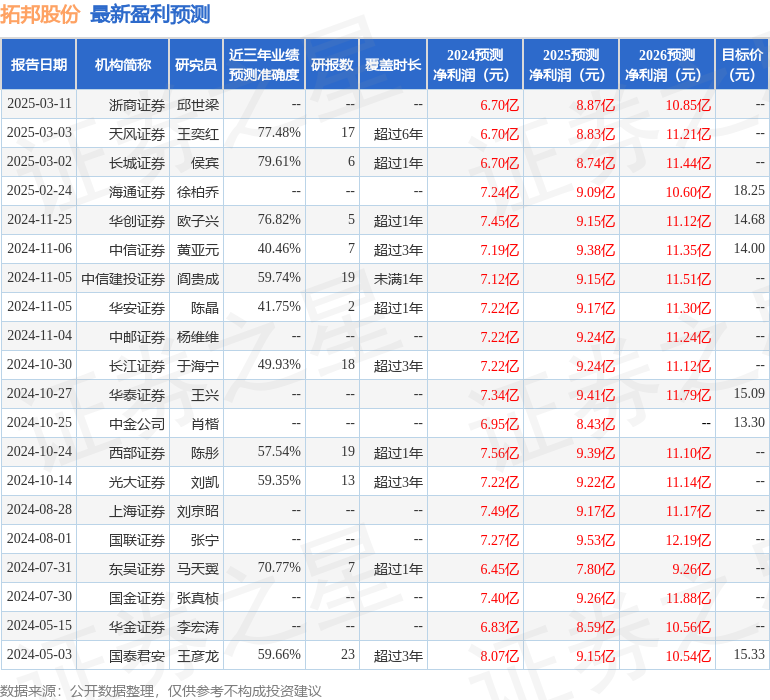Screen dimensions: 770x700
Task: Click the 2025预测净利润 header
Action: [x=571, y=64]
